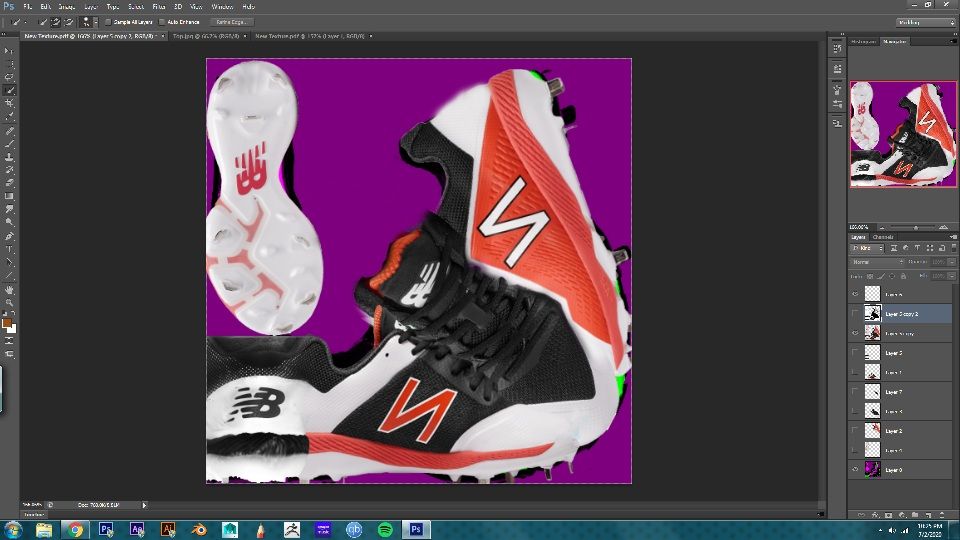
Task: Click the Change Screen Mode icon
Action: tap(9, 354)
